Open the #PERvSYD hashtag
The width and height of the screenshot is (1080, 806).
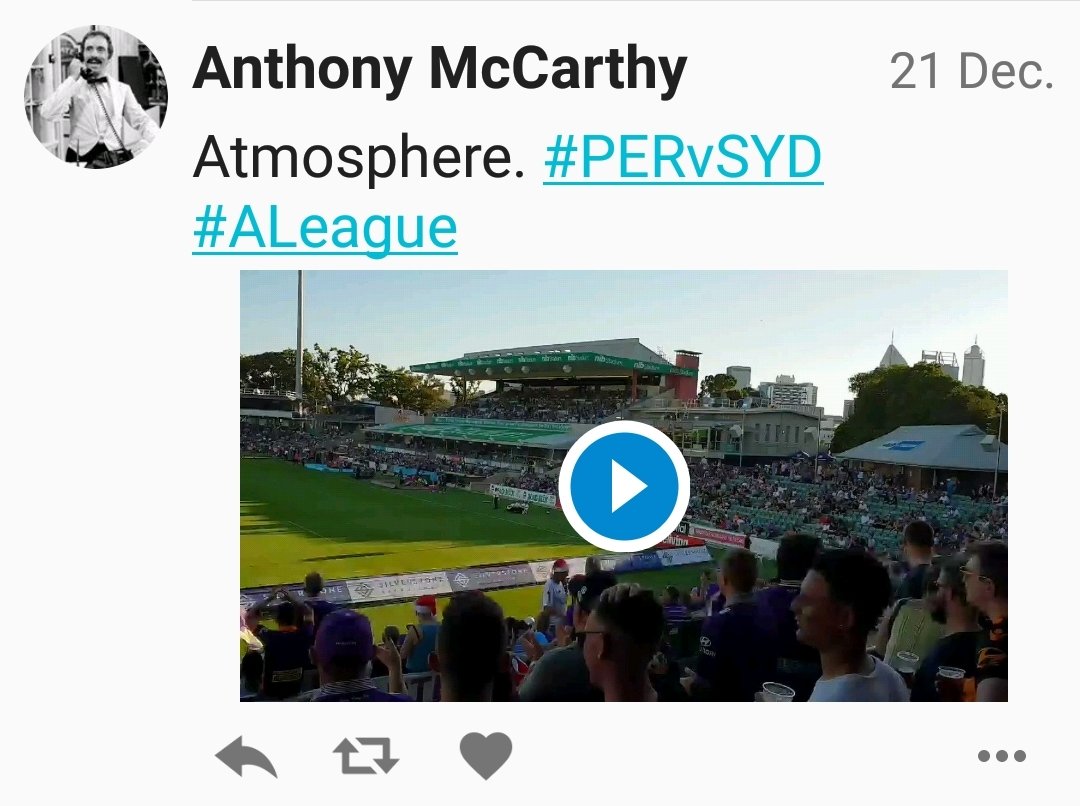[683, 158]
